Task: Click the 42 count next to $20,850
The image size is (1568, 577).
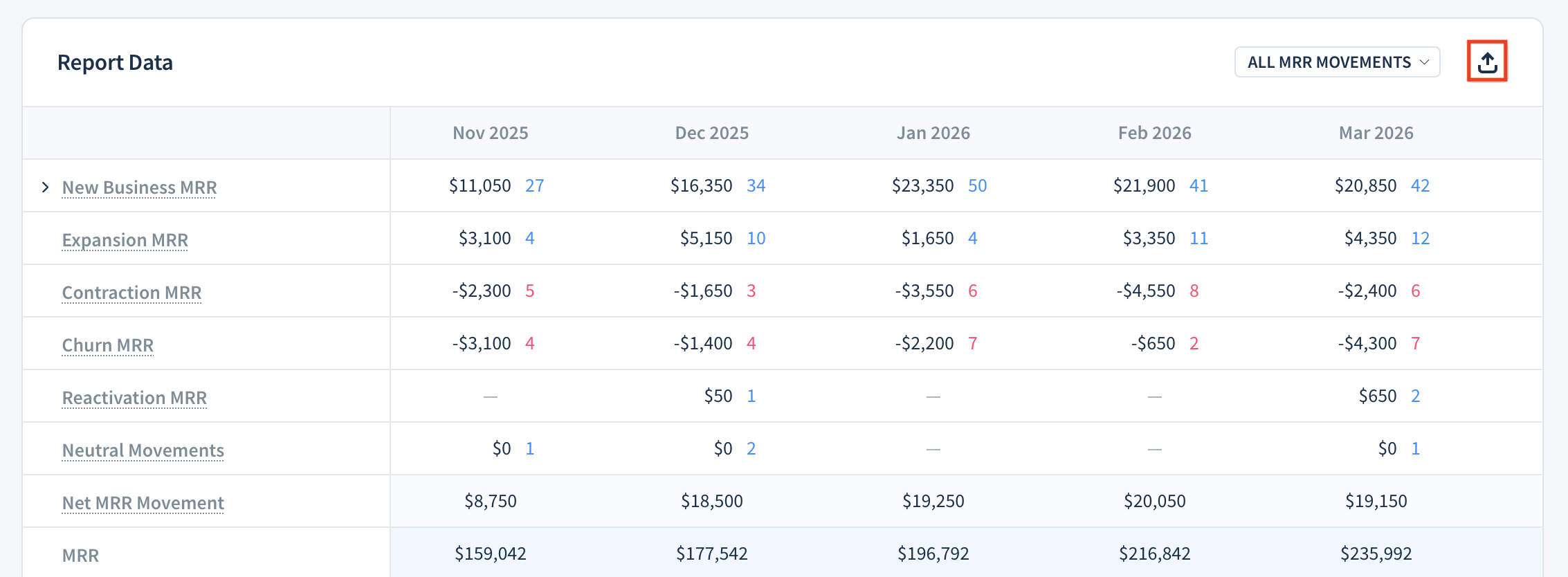Action: [x=1421, y=185]
